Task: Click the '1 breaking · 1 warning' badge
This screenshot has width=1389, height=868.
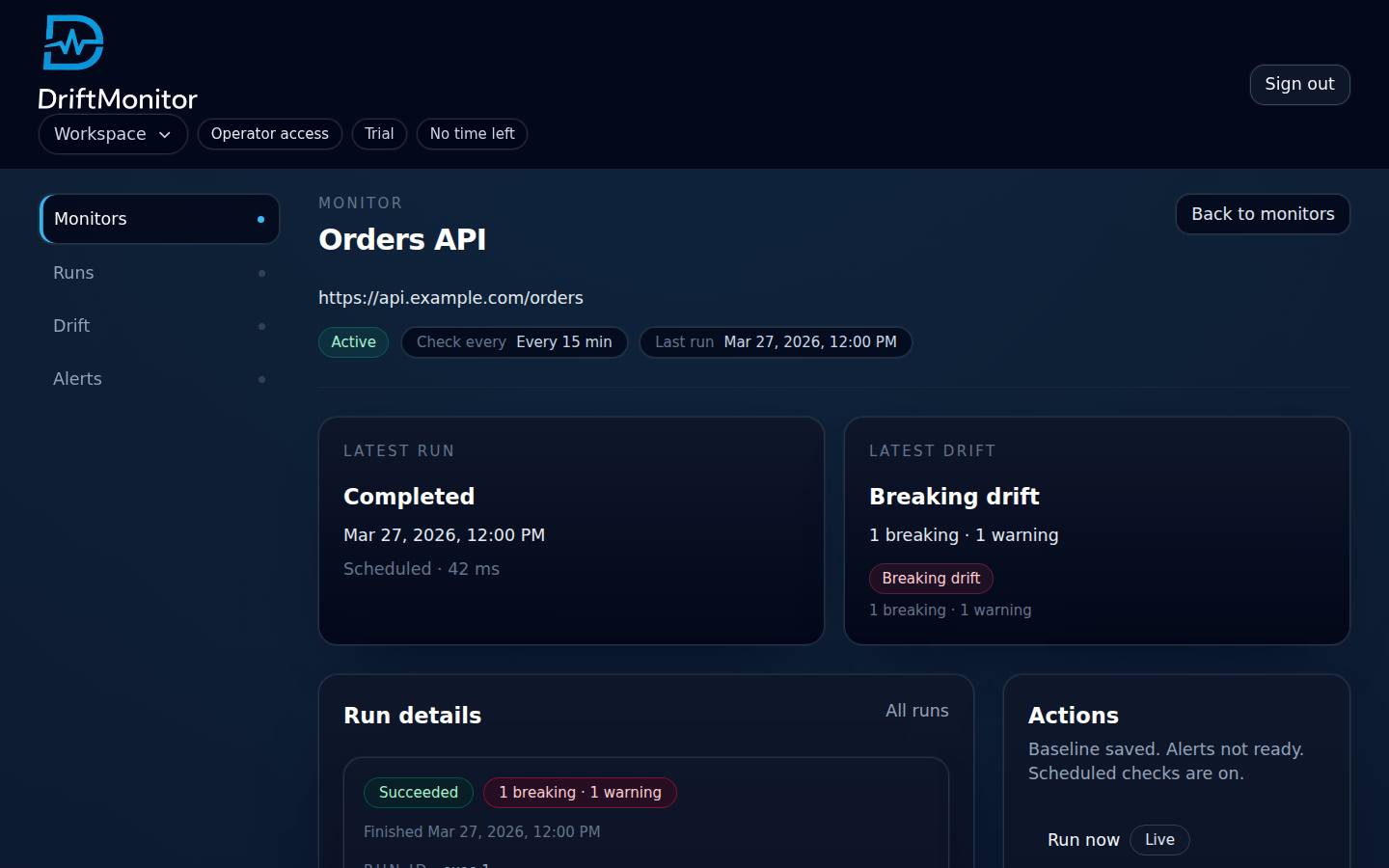Action: pyautogui.click(x=580, y=792)
